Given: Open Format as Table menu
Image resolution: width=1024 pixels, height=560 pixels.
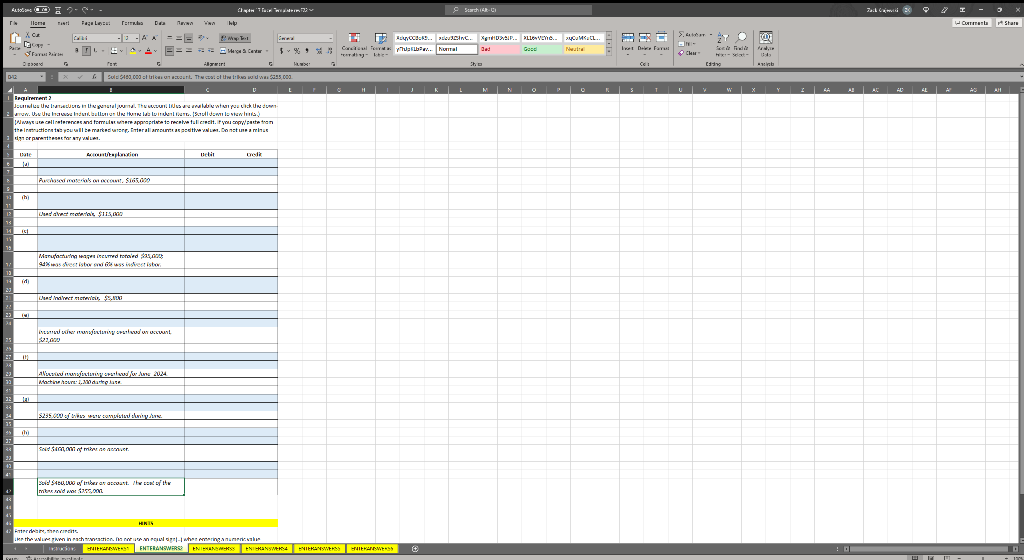Looking at the screenshot, I should [381, 44].
